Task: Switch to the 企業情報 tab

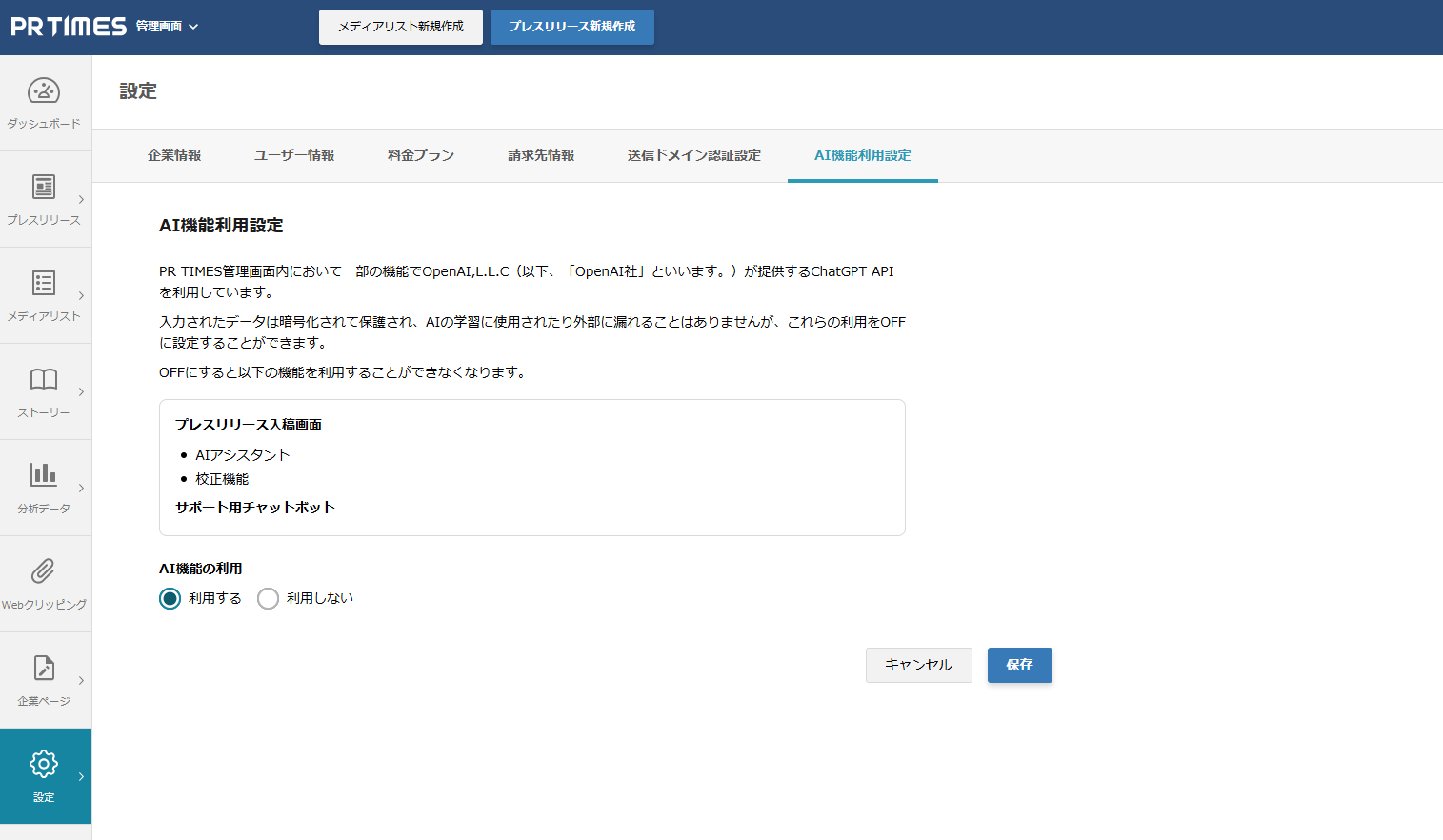Action: click(x=174, y=155)
